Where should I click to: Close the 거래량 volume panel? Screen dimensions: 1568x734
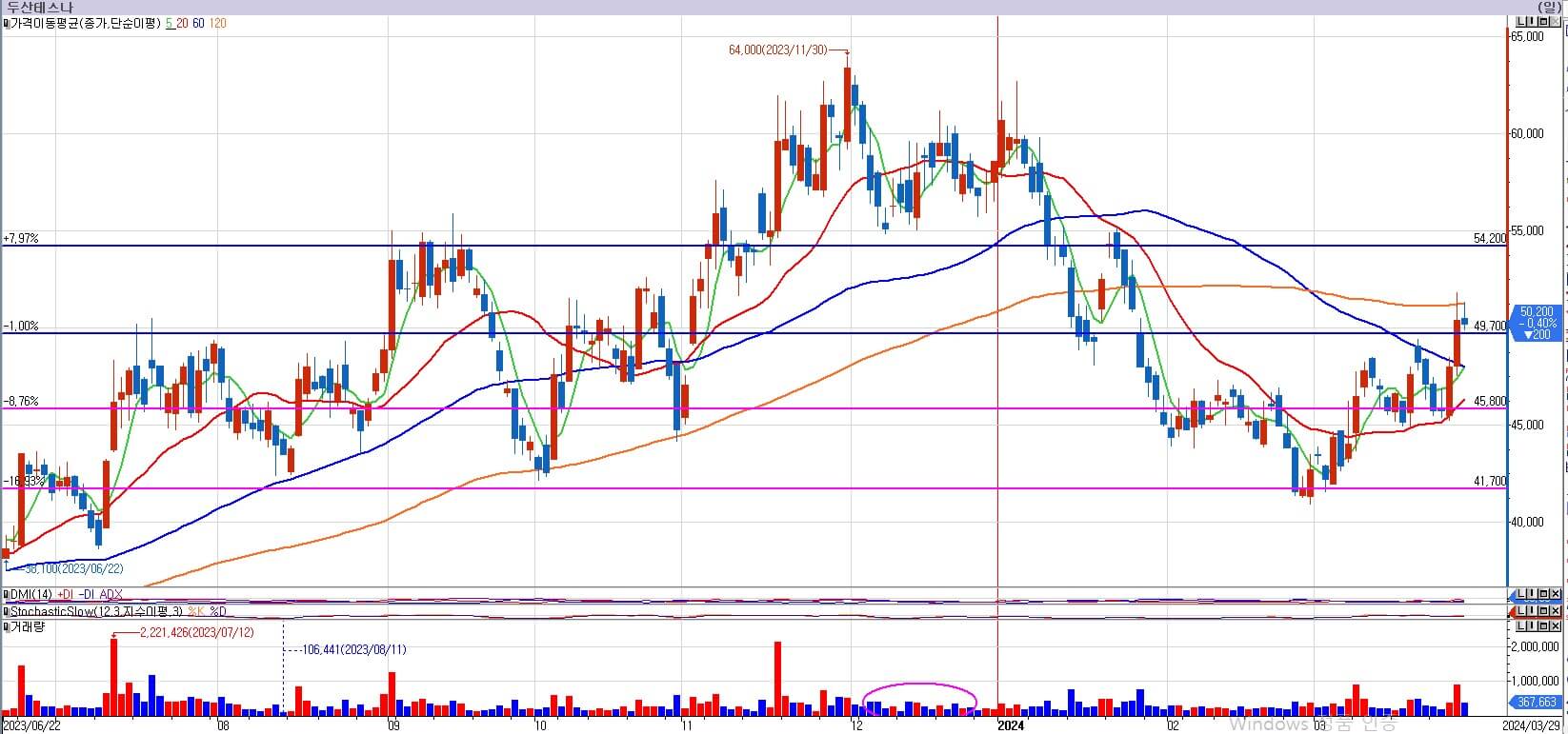coord(1554,626)
